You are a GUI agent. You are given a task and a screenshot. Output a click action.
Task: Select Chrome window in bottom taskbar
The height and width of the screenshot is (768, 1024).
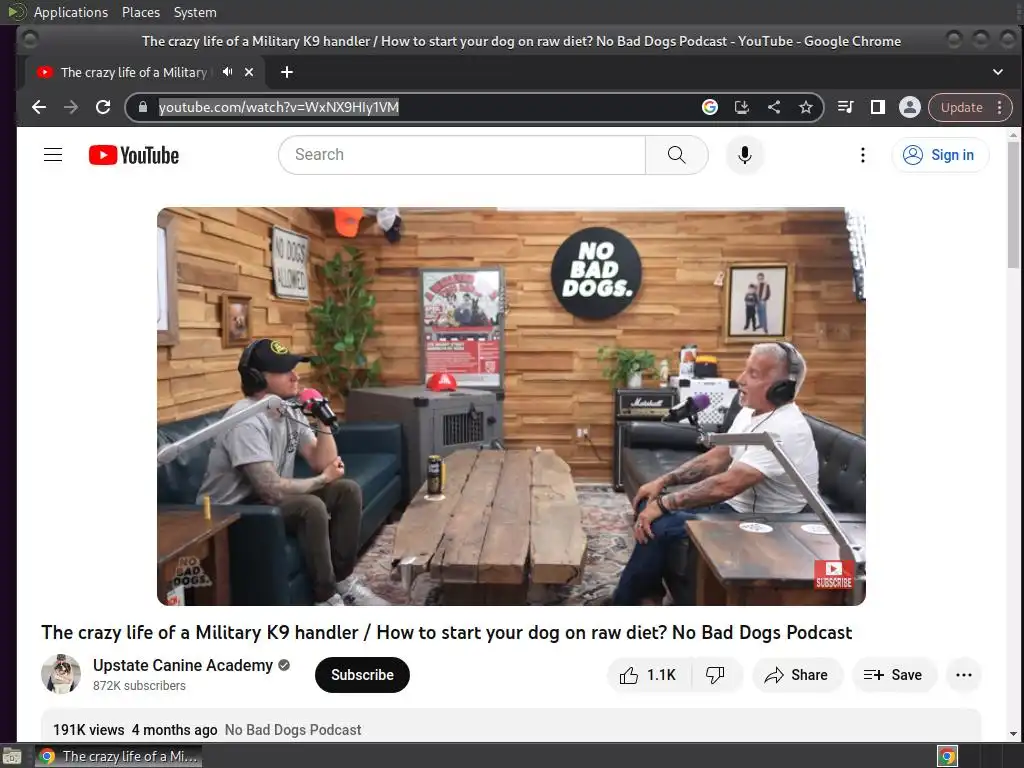click(x=118, y=756)
